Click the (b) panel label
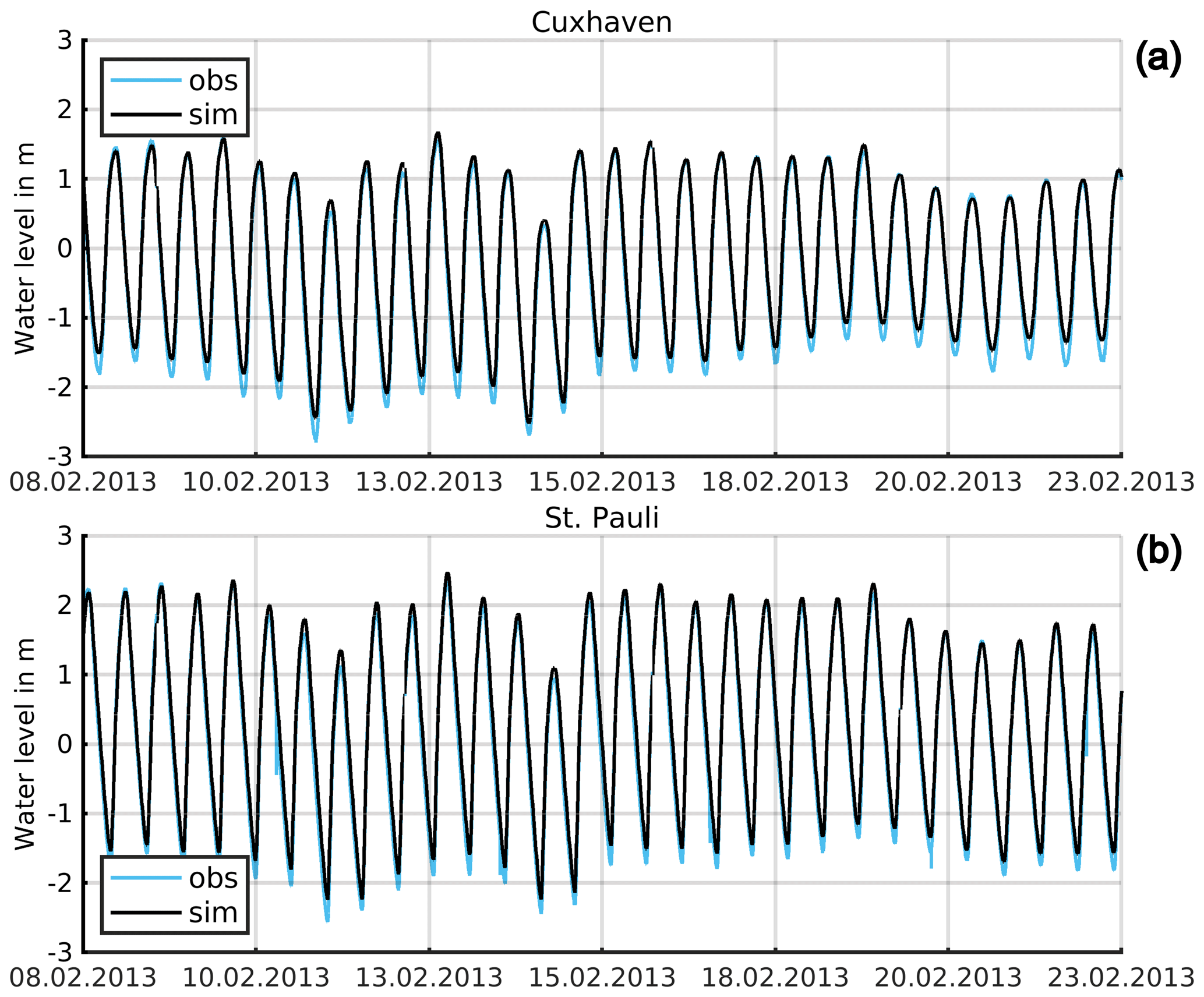 1158,552
